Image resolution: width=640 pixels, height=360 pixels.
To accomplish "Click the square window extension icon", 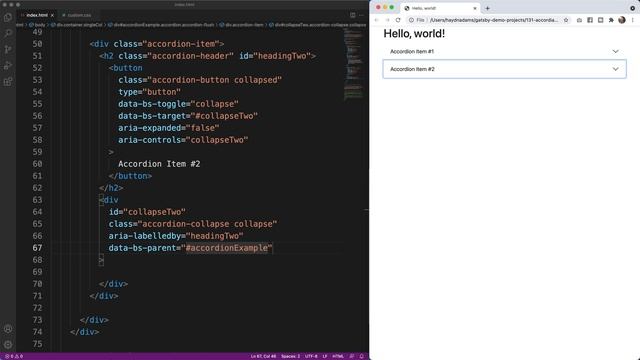I will [x=600, y=20].
